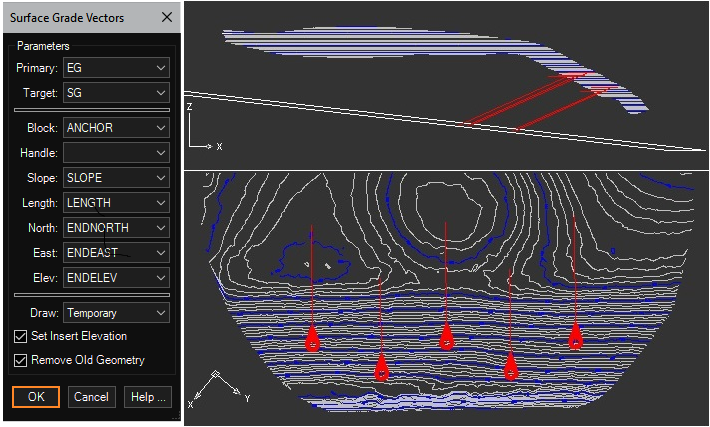
Task: Toggle the Set Insert Elevation checkbox
Action: point(20,336)
